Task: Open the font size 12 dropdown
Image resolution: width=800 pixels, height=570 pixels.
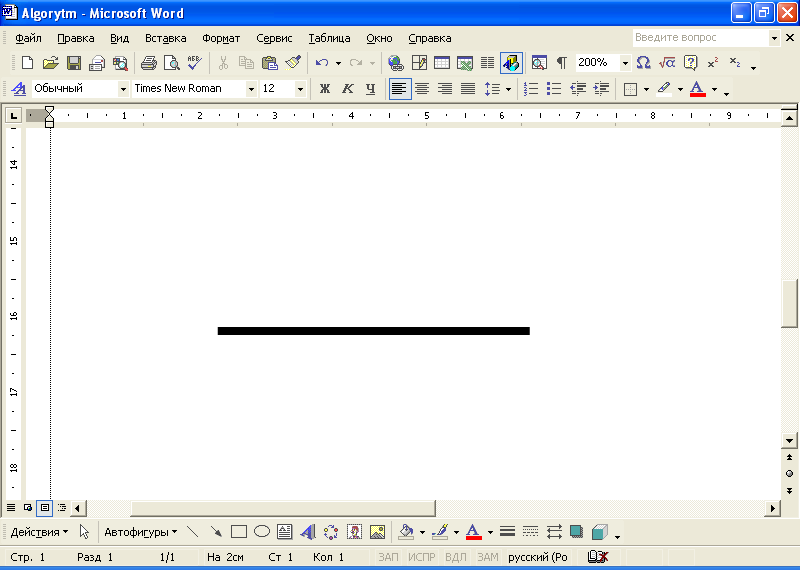Action: tap(300, 89)
